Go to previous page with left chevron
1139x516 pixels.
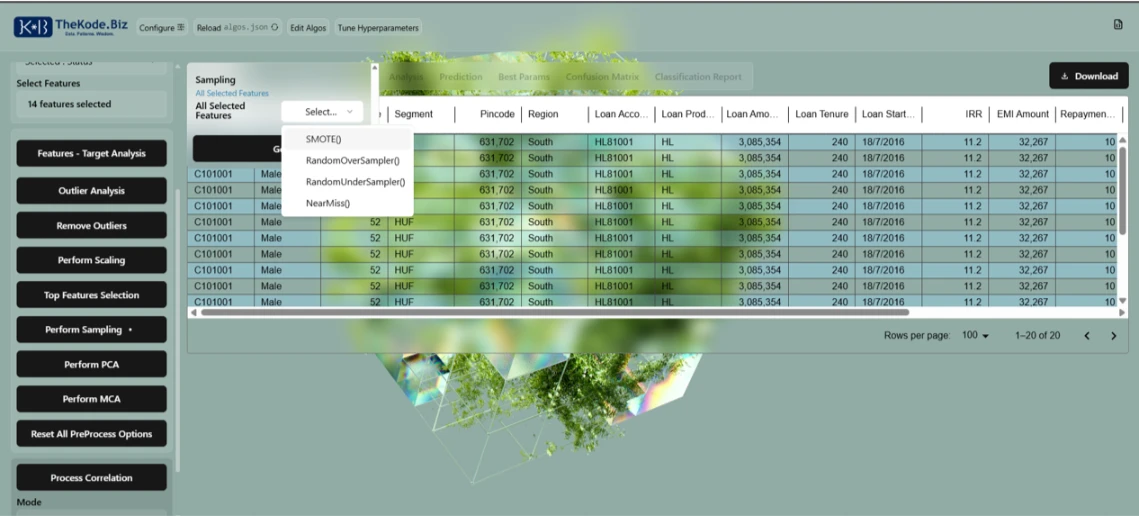click(1087, 336)
